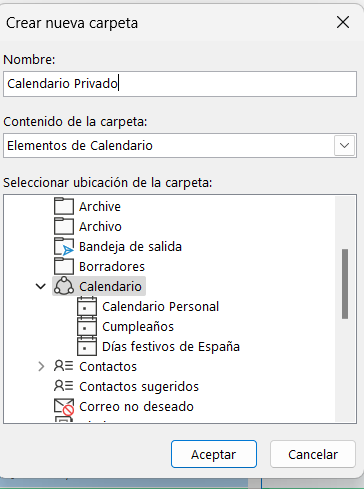364x489 pixels.
Task: Open the Contenido de la carpeta dropdown arrow
Action: tap(344, 146)
